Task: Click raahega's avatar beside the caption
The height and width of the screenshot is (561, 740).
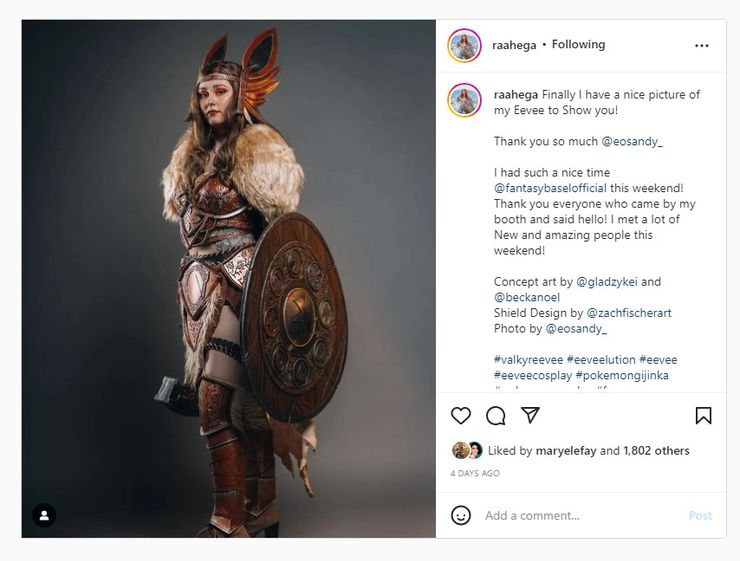Action: pyautogui.click(x=465, y=100)
